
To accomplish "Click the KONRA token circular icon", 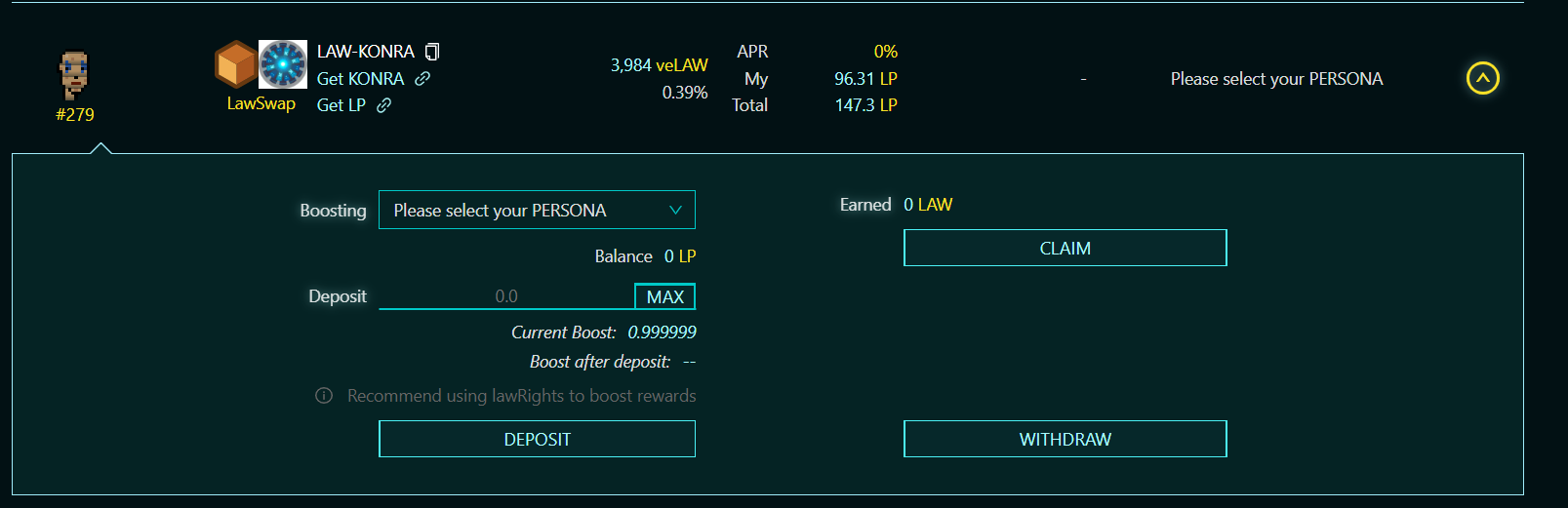I will coord(283,64).
